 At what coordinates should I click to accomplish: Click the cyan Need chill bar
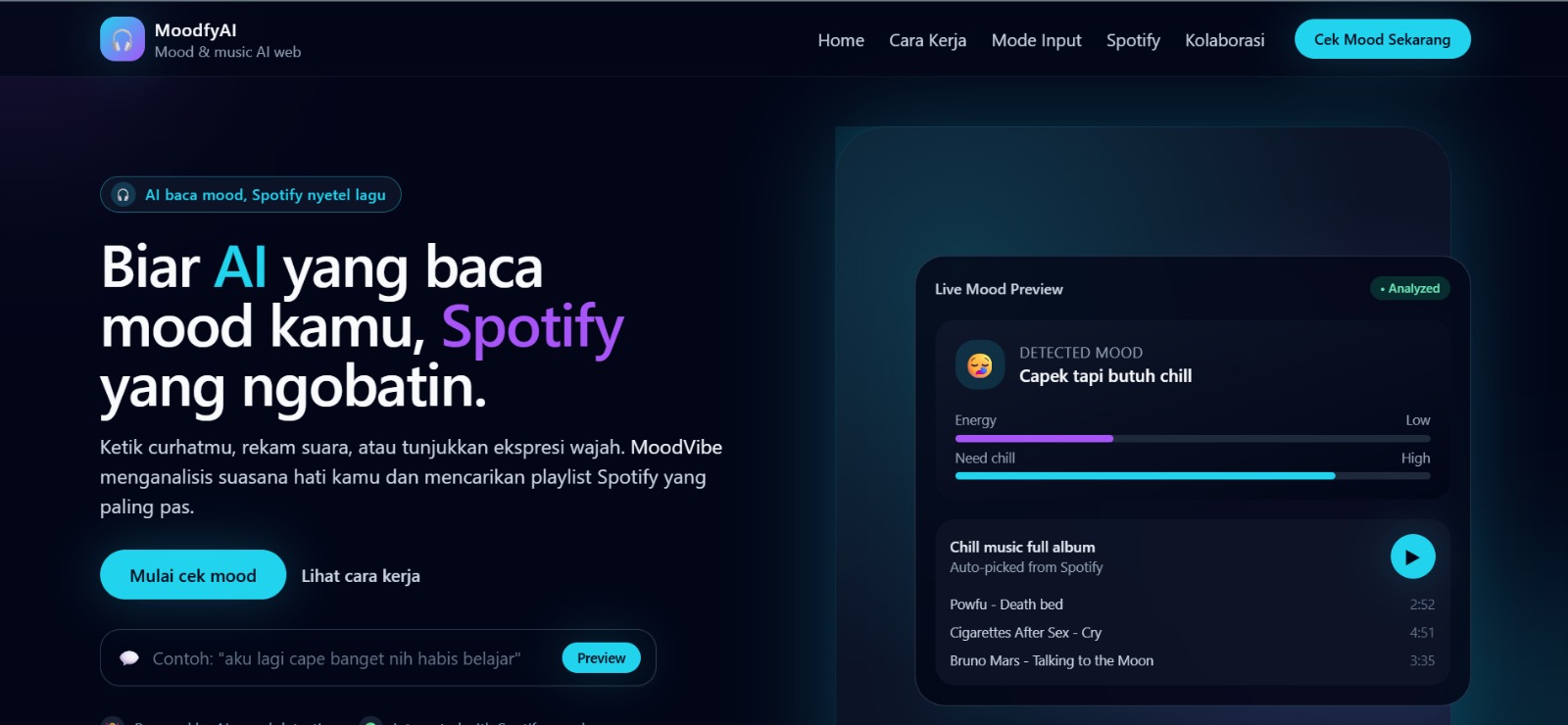pos(1145,476)
